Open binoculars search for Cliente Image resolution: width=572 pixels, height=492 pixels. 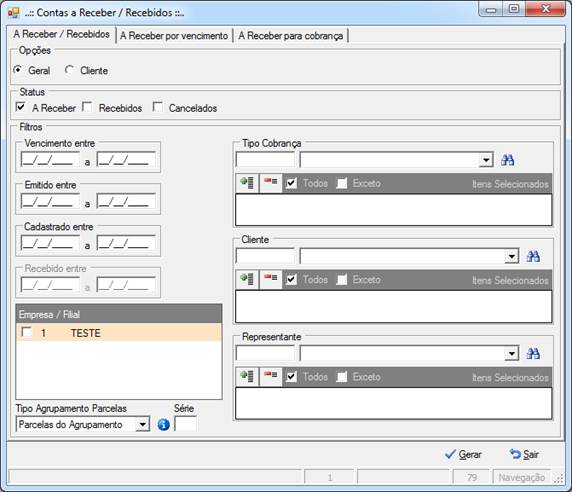coord(533,256)
